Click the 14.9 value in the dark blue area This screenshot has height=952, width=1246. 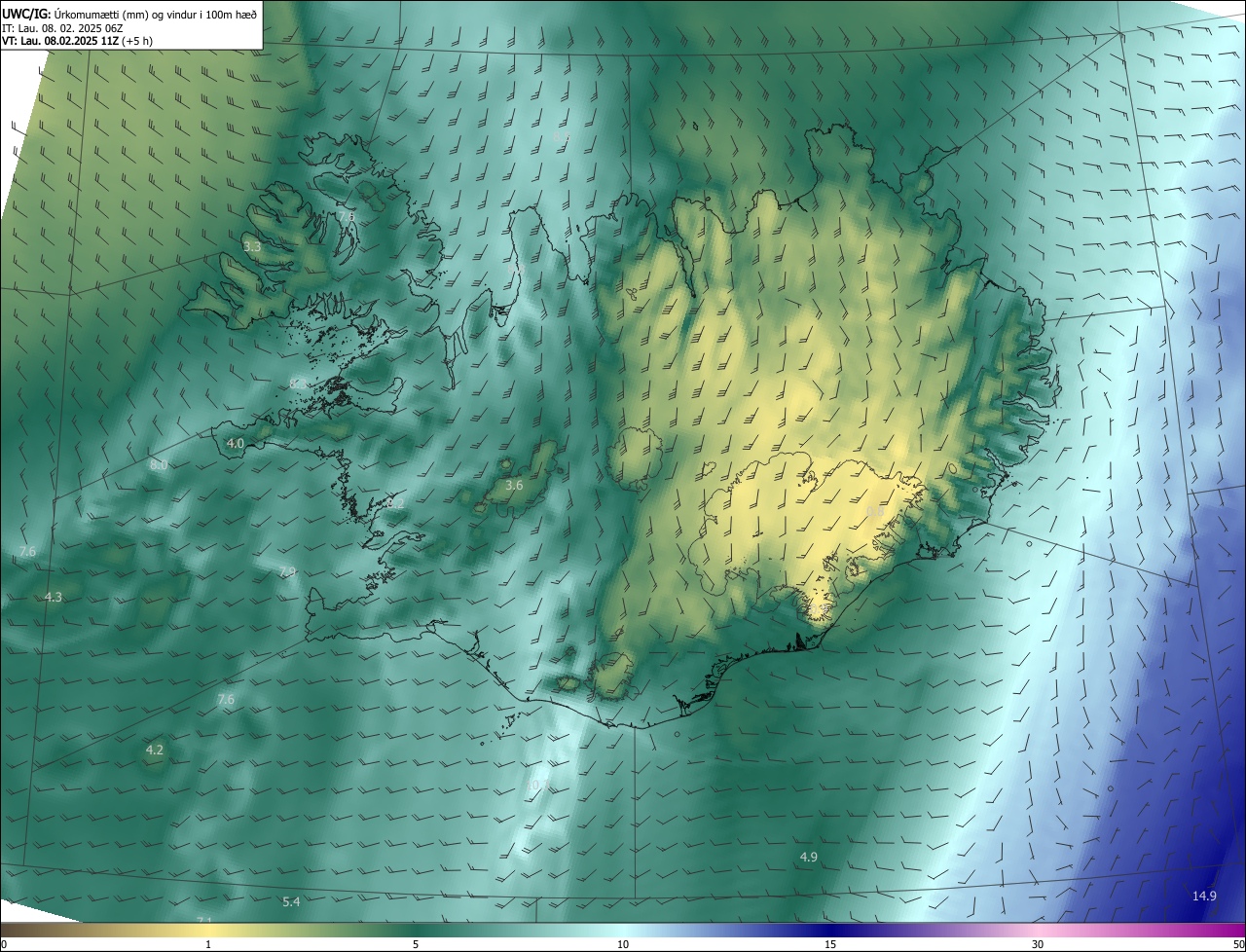[1204, 896]
